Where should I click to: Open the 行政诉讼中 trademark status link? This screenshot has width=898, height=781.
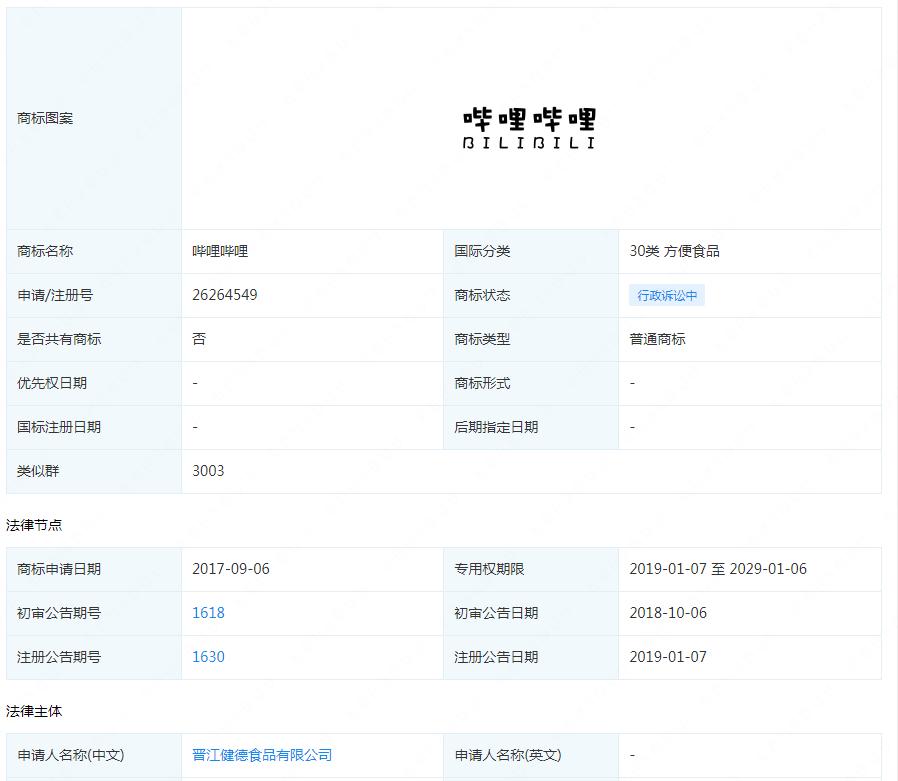pyautogui.click(x=667, y=295)
